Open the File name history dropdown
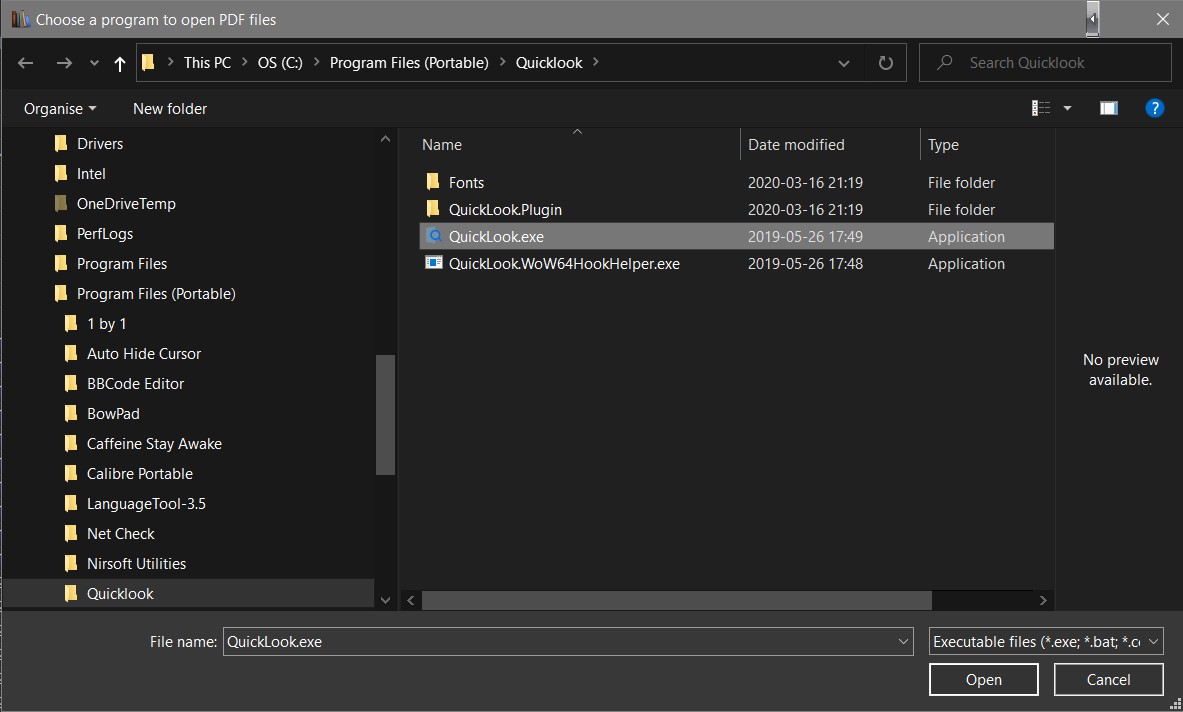 pos(903,642)
